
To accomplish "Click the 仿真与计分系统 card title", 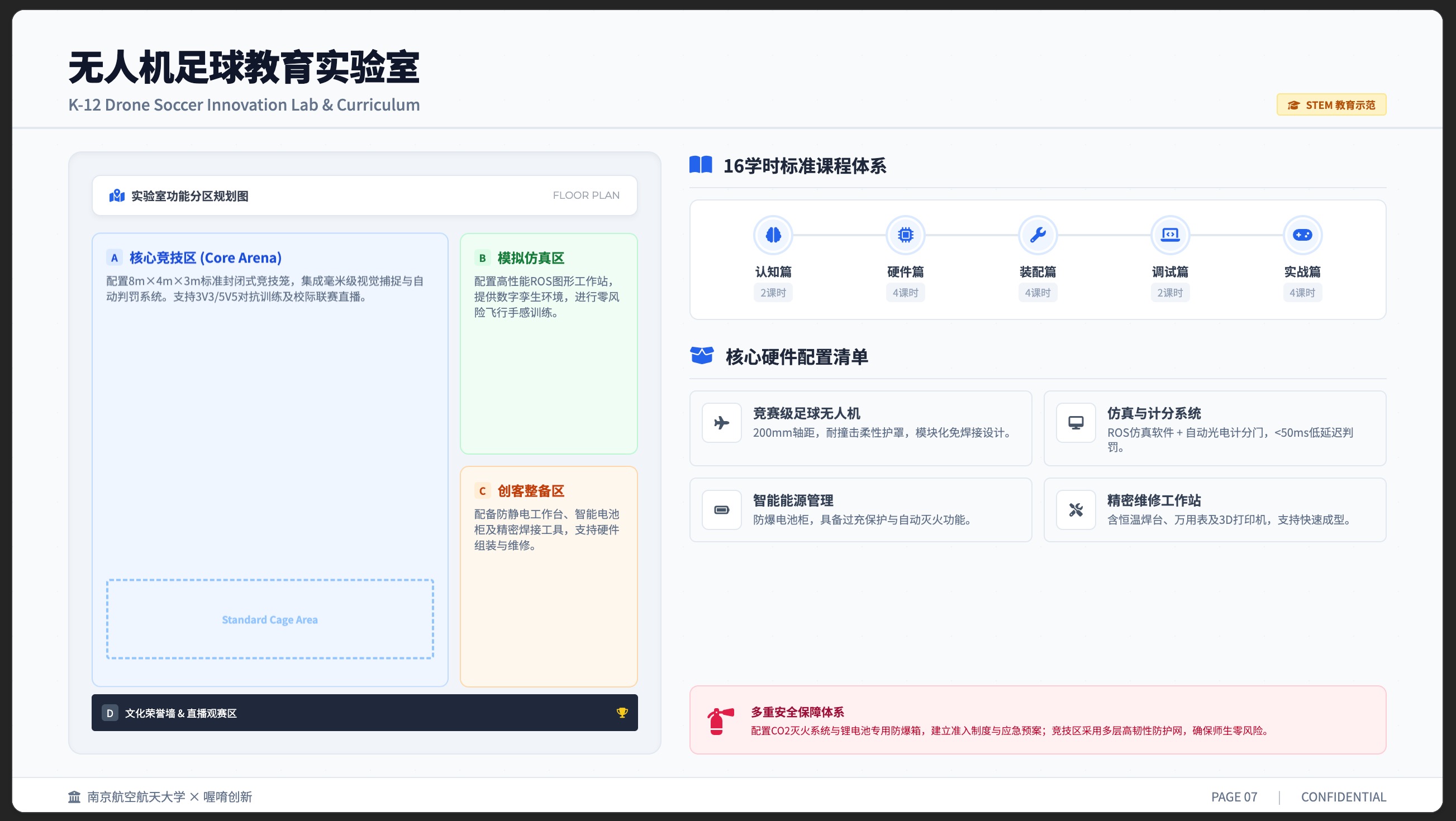I will (1154, 413).
